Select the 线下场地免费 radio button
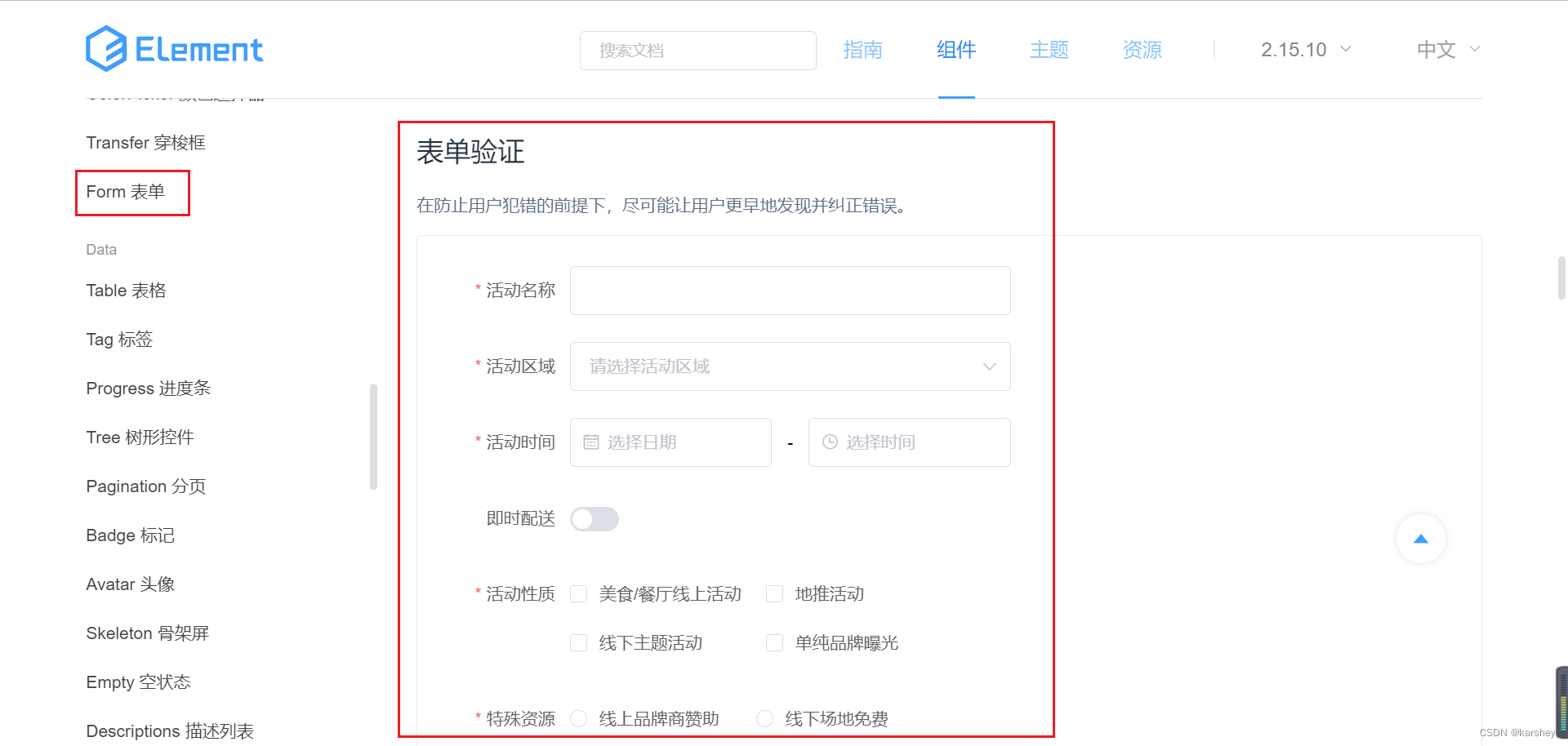Screen dimensions: 1568x746 click(764, 719)
